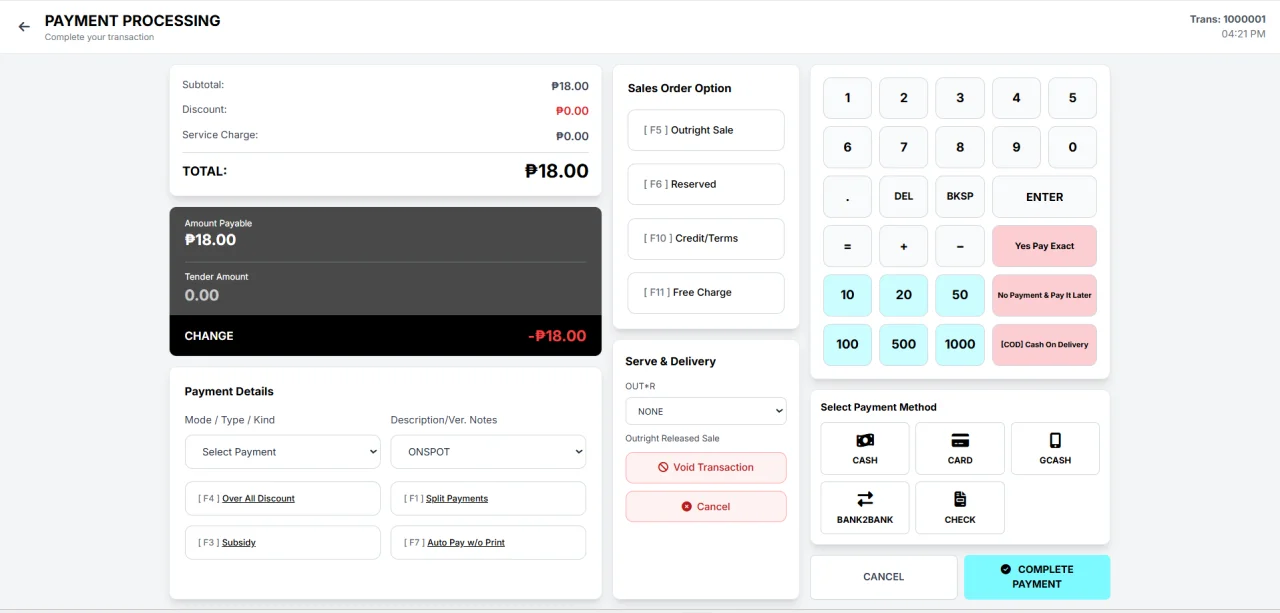The width and height of the screenshot is (1280, 613).
Task: Choose F5 Outright Sale option
Action: 706,130
